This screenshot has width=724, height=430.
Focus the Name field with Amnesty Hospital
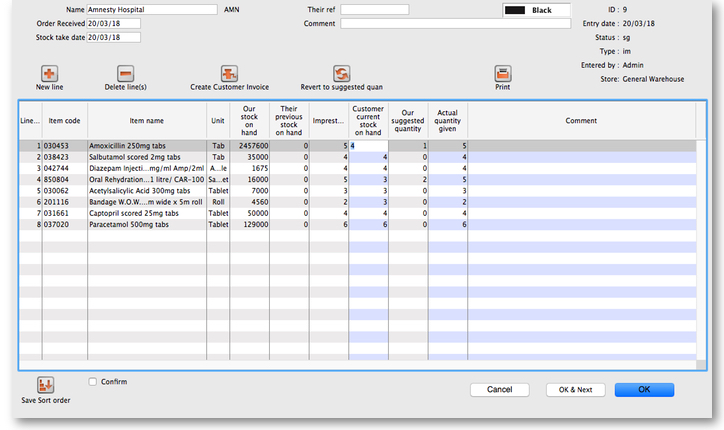151,9
